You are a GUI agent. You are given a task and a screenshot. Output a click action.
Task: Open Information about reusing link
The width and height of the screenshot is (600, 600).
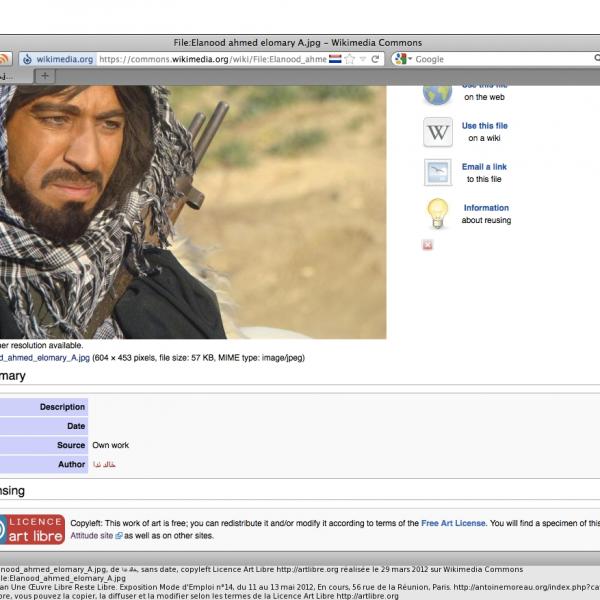[x=486, y=208]
